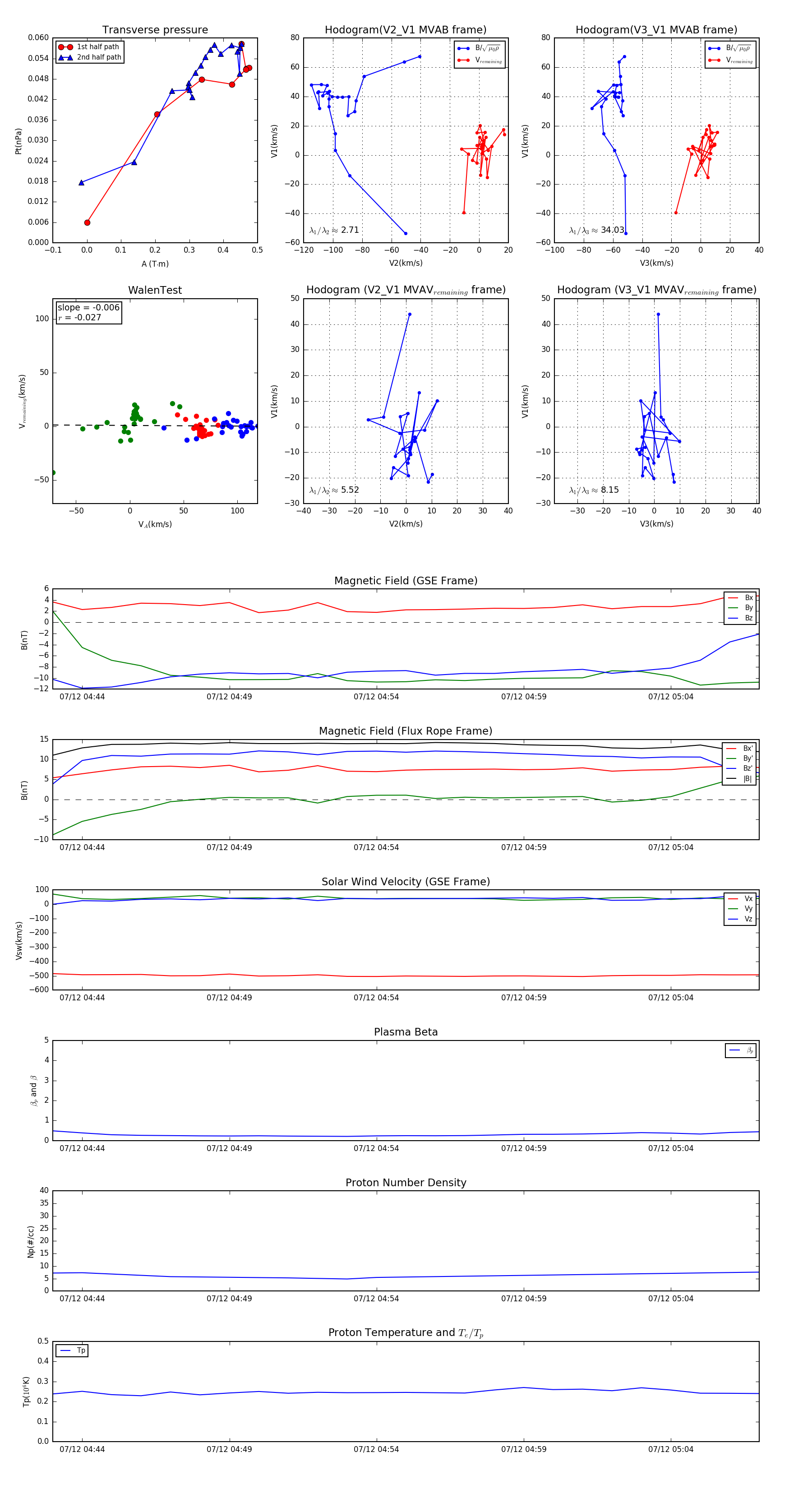Click '07/12 04:54' tick under Proton Number Density
Viewport: 812px width, 1489px height.
(376, 1299)
